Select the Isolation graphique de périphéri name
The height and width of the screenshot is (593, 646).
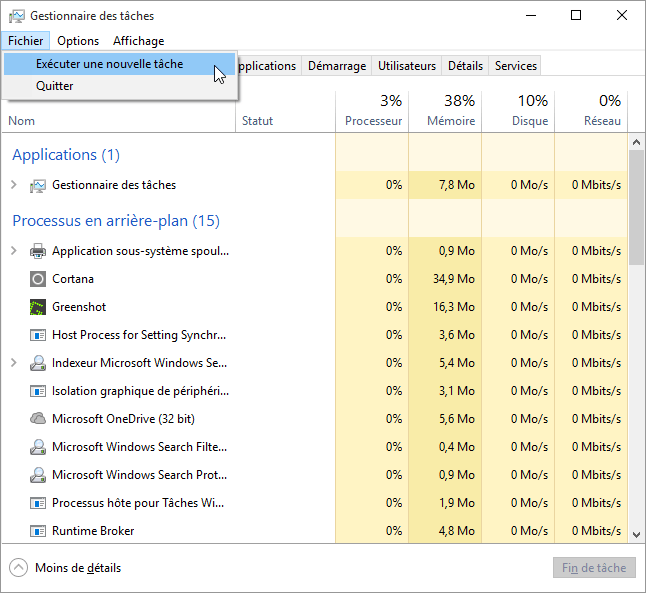click(x=140, y=391)
